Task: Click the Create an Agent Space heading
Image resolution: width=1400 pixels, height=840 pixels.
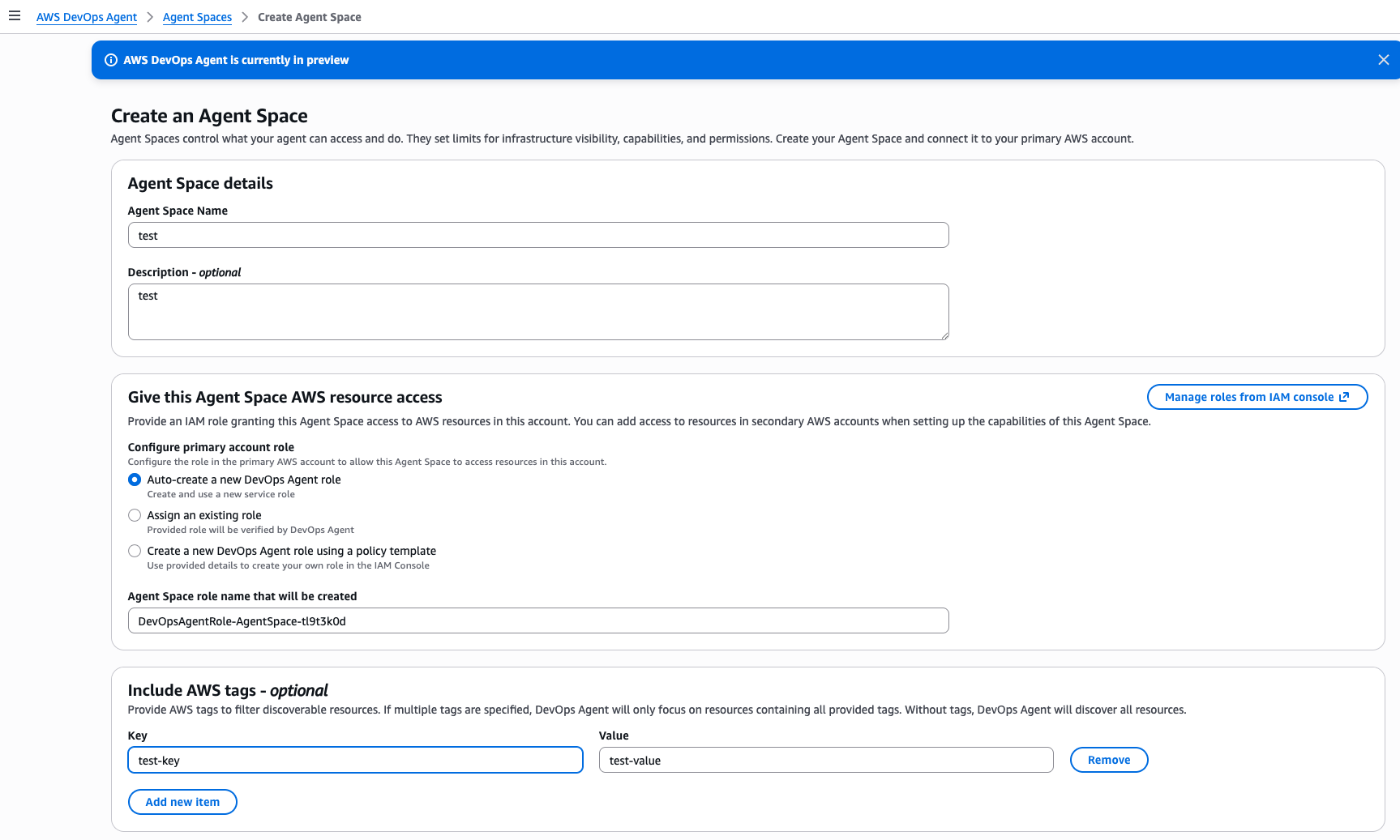Action: (209, 116)
